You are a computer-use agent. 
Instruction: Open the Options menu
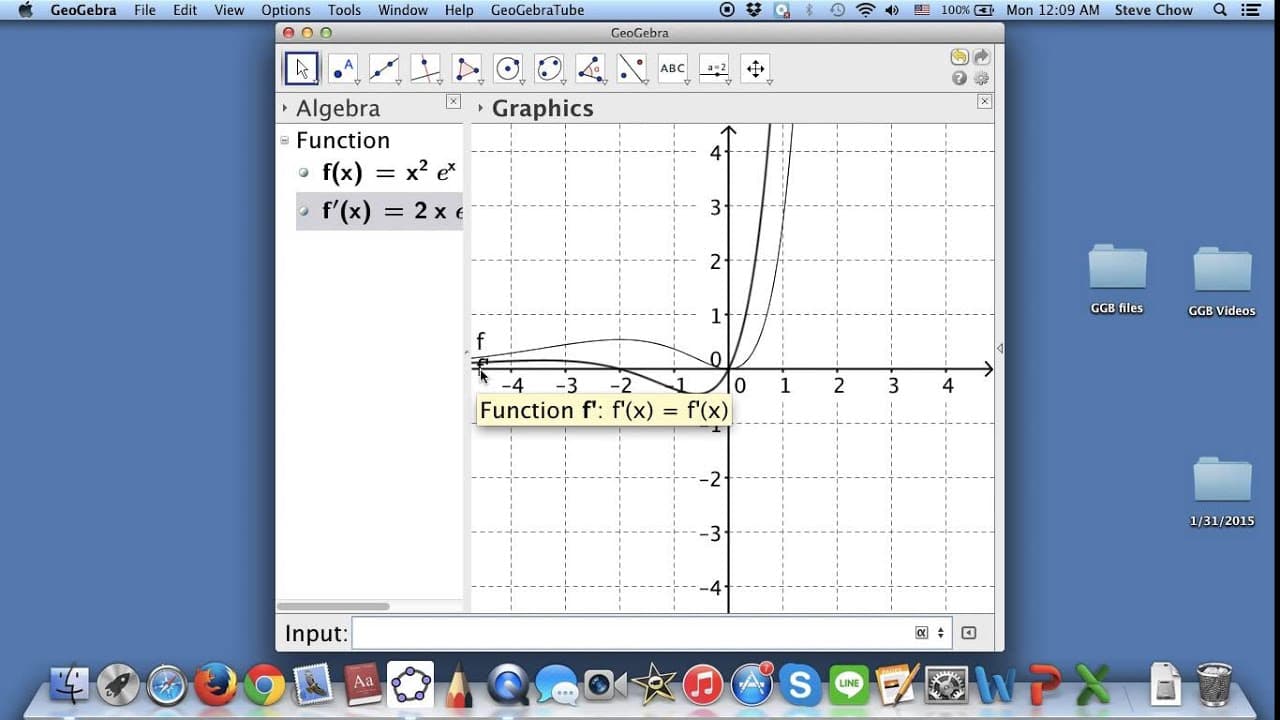[x=286, y=10]
